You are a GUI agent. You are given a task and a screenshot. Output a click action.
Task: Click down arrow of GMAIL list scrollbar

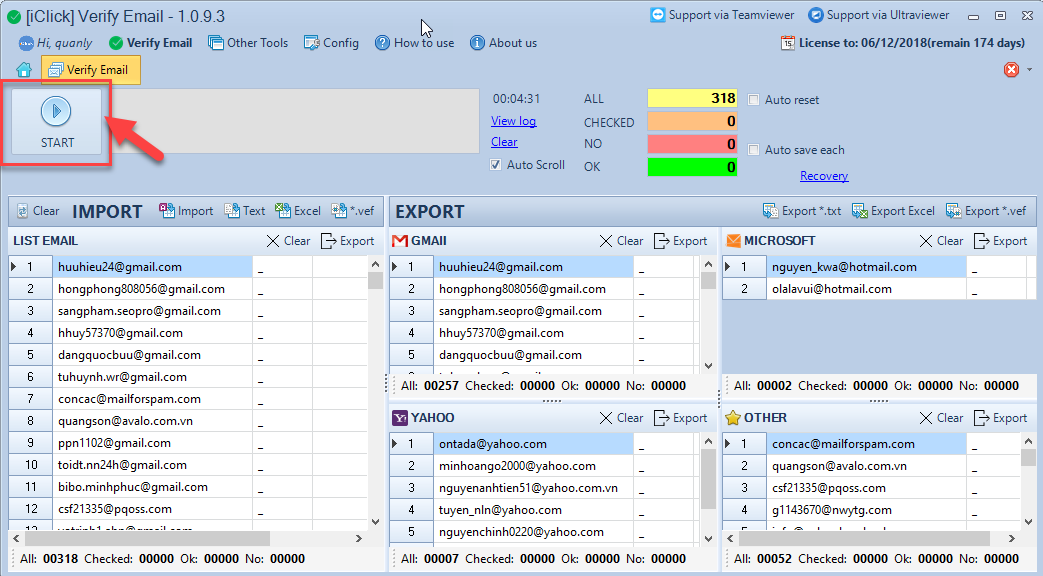click(708, 366)
